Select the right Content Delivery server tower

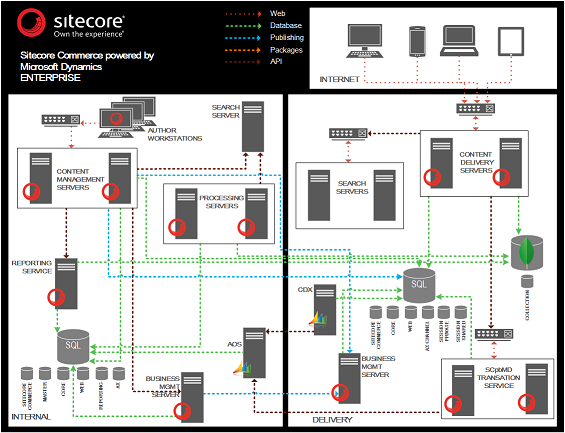point(511,163)
